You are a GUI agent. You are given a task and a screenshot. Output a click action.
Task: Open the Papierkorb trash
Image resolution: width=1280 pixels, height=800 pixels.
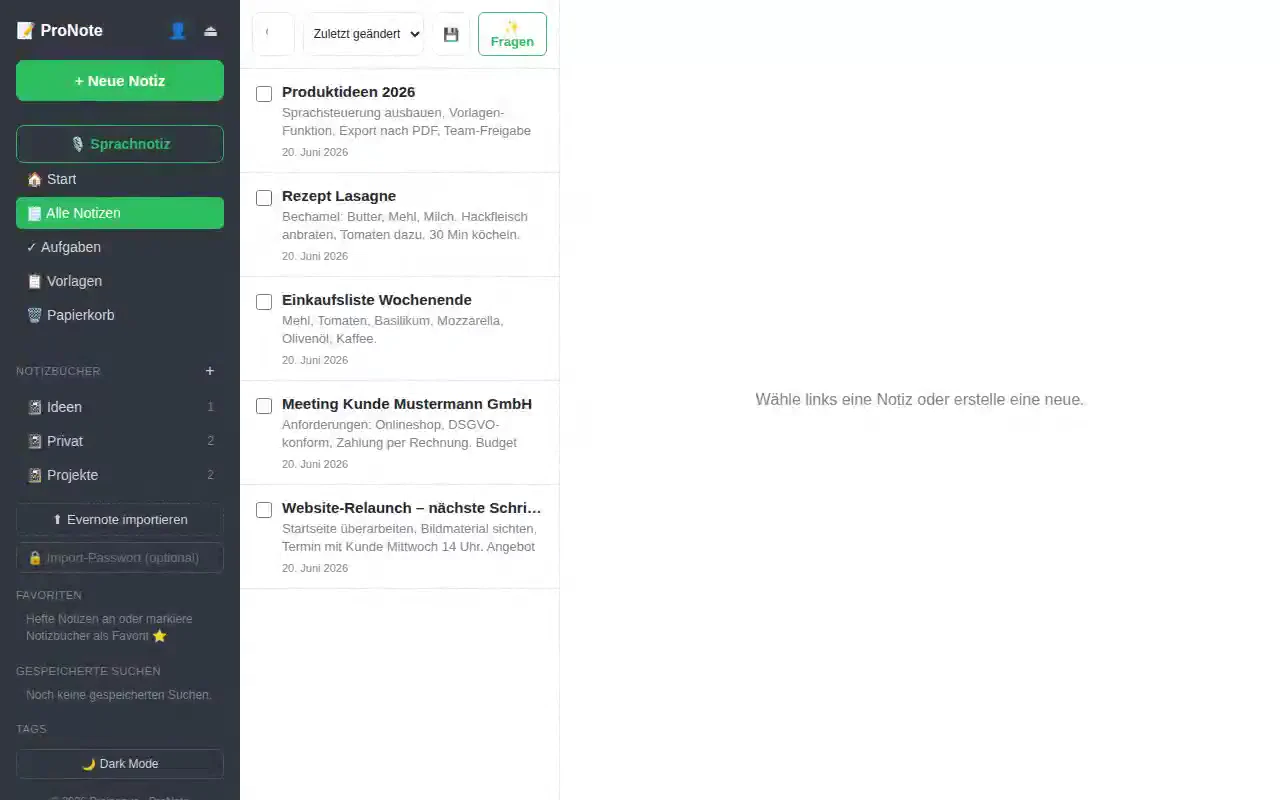click(120, 315)
